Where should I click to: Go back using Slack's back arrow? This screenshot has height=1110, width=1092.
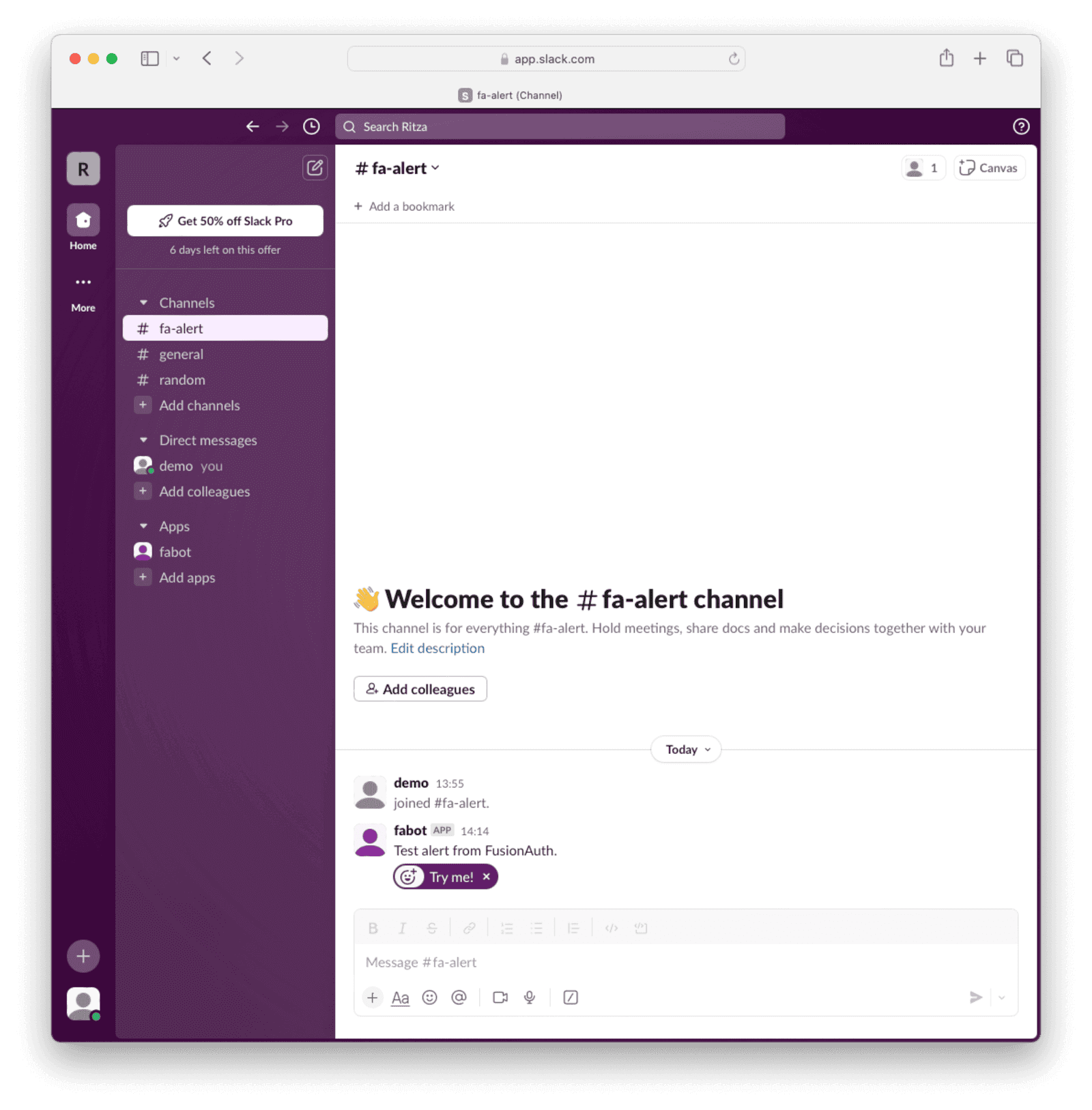click(253, 126)
